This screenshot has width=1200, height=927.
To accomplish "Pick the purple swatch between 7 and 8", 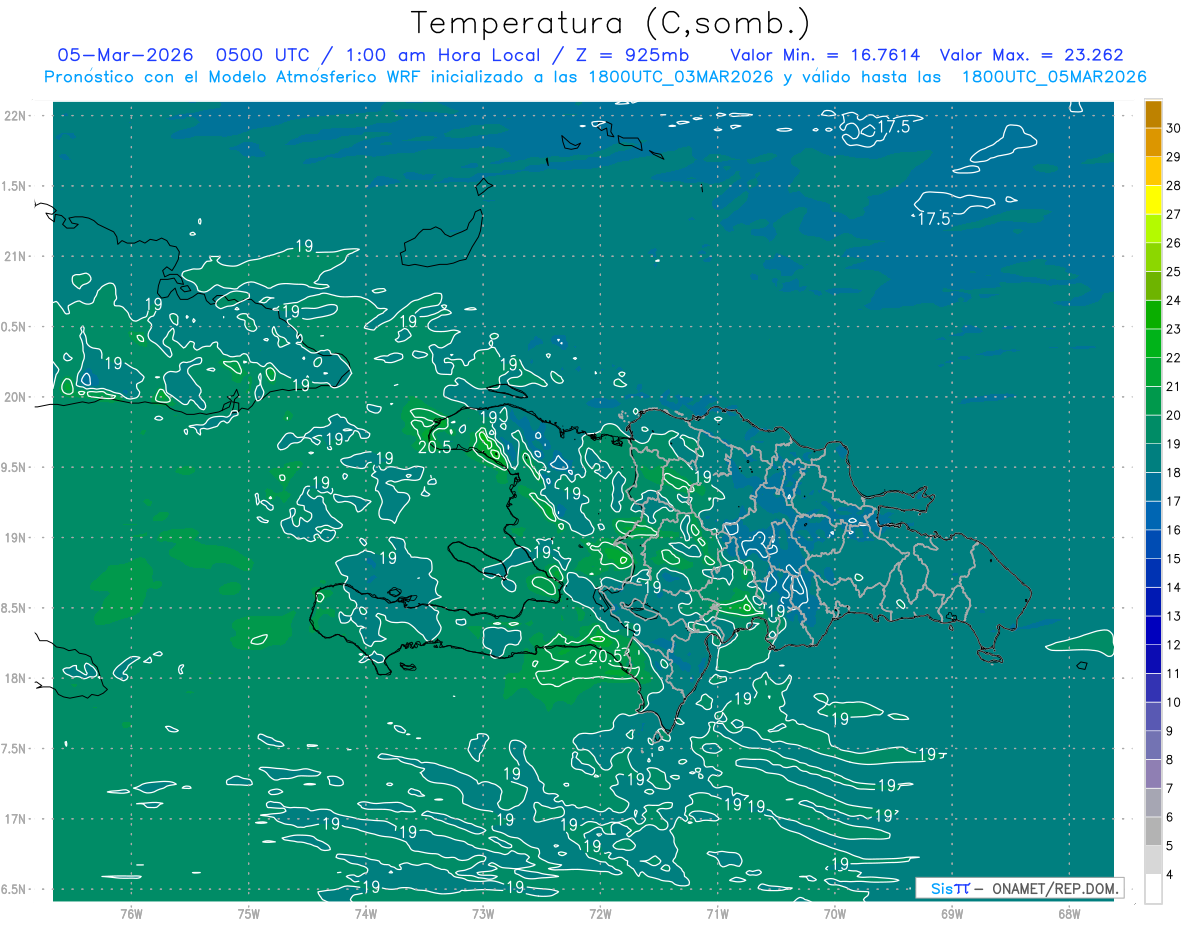I will [1153, 774].
